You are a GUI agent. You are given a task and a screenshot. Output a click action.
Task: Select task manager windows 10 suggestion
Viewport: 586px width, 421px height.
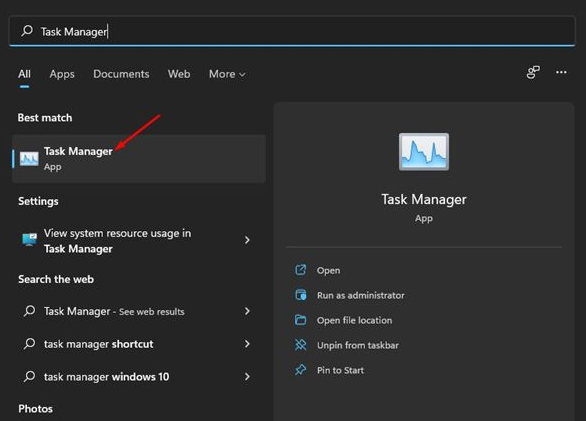pyautogui.click(x=139, y=376)
